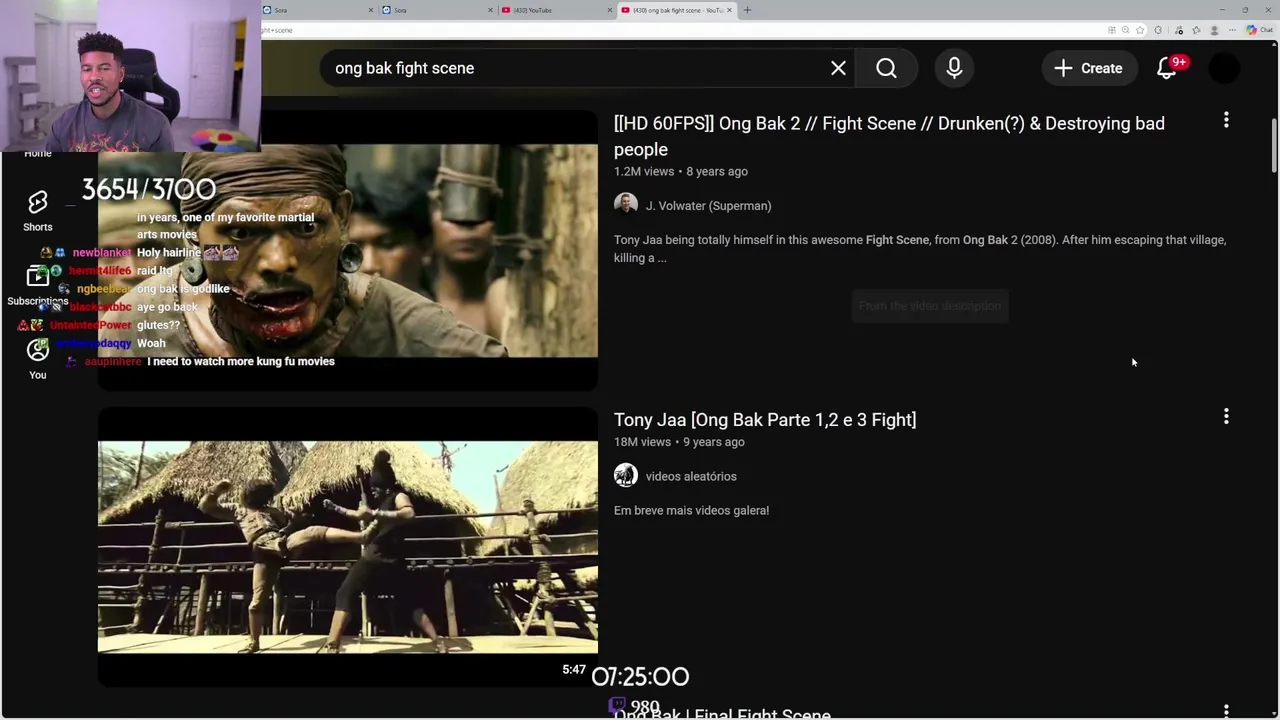Viewport: 1280px width, 720px height.
Task: Open the account avatar menu
Action: point(1224,68)
